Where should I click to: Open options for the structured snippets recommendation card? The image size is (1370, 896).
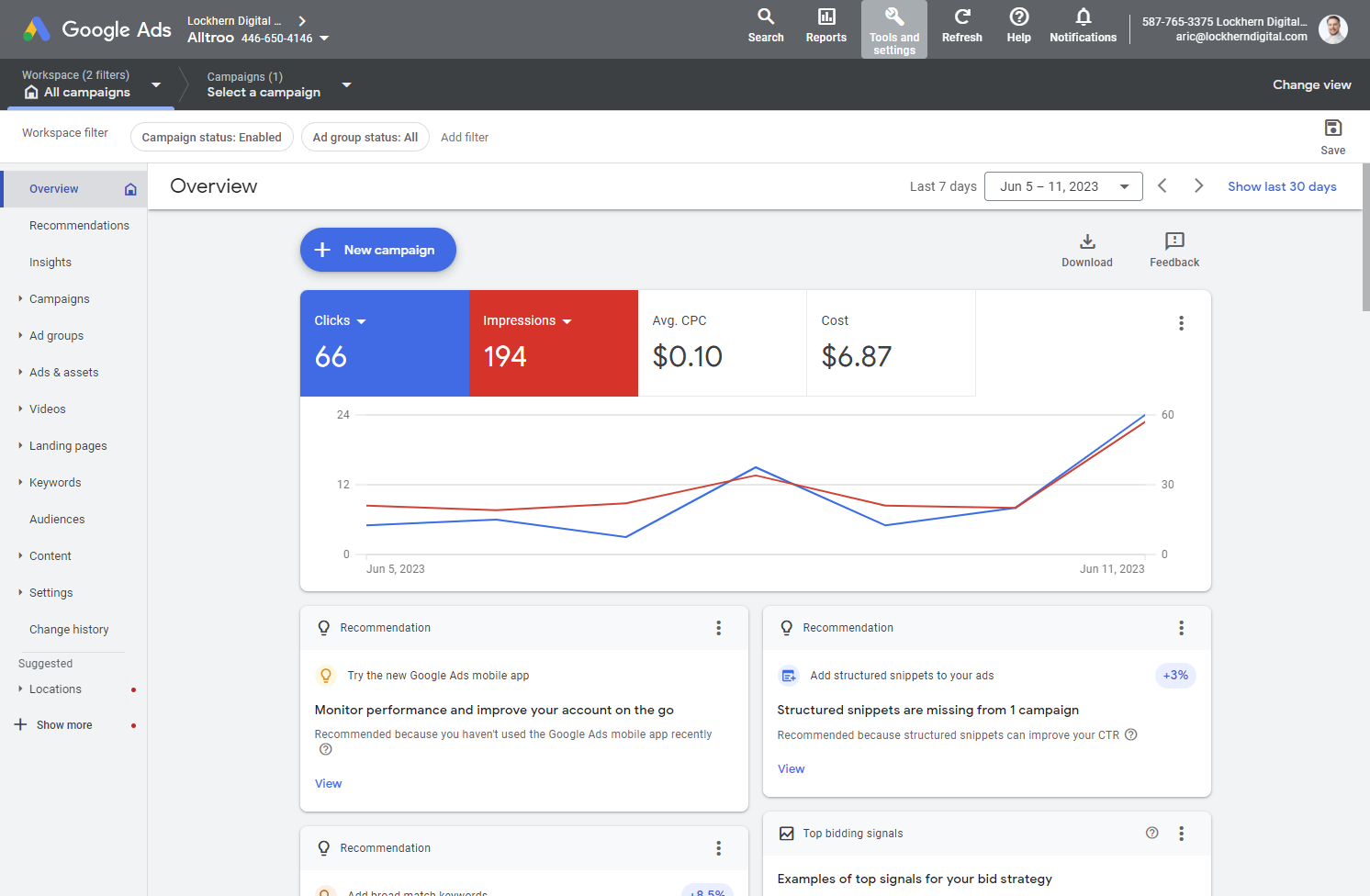coord(1182,628)
